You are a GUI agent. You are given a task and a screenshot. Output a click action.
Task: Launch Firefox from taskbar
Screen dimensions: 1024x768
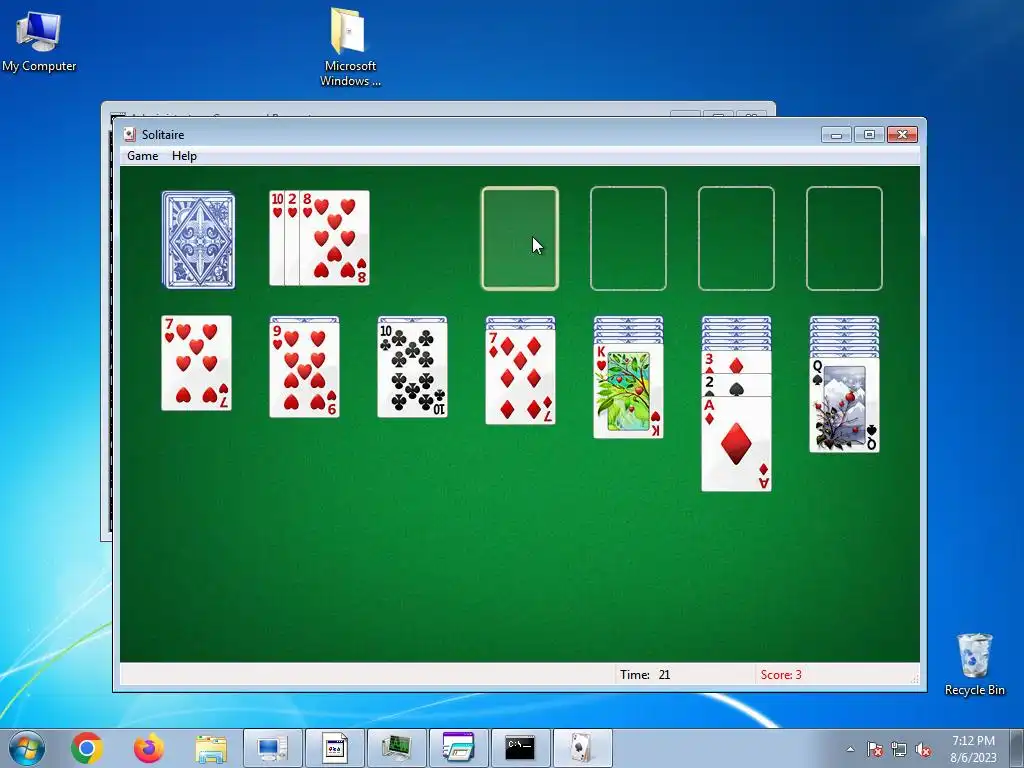click(x=149, y=748)
